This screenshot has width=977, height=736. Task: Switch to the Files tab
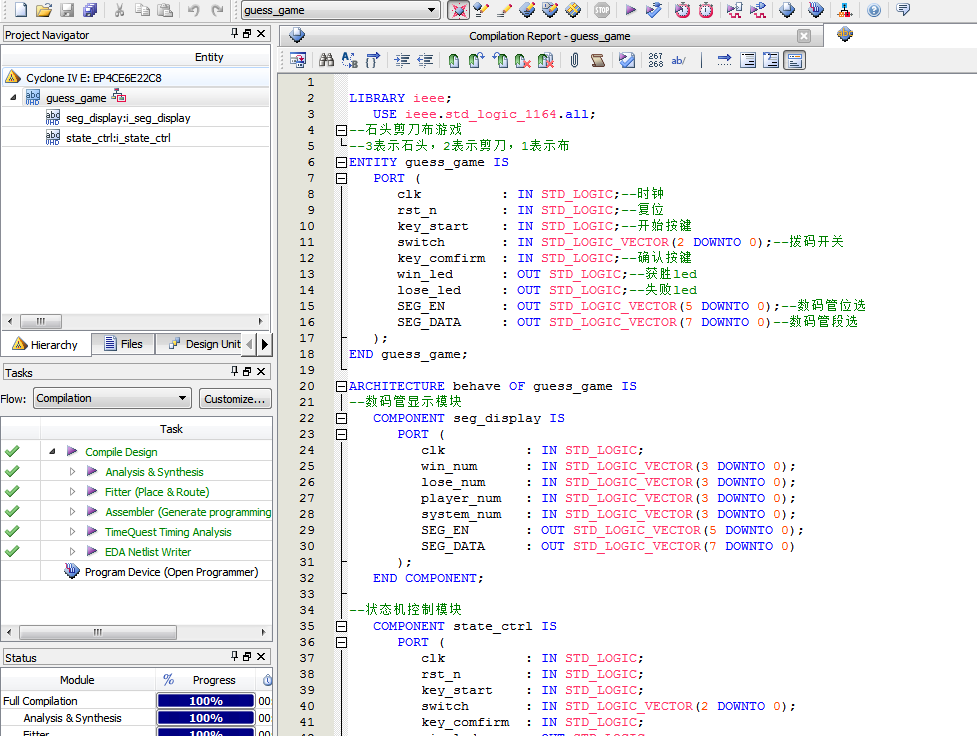click(123, 343)
